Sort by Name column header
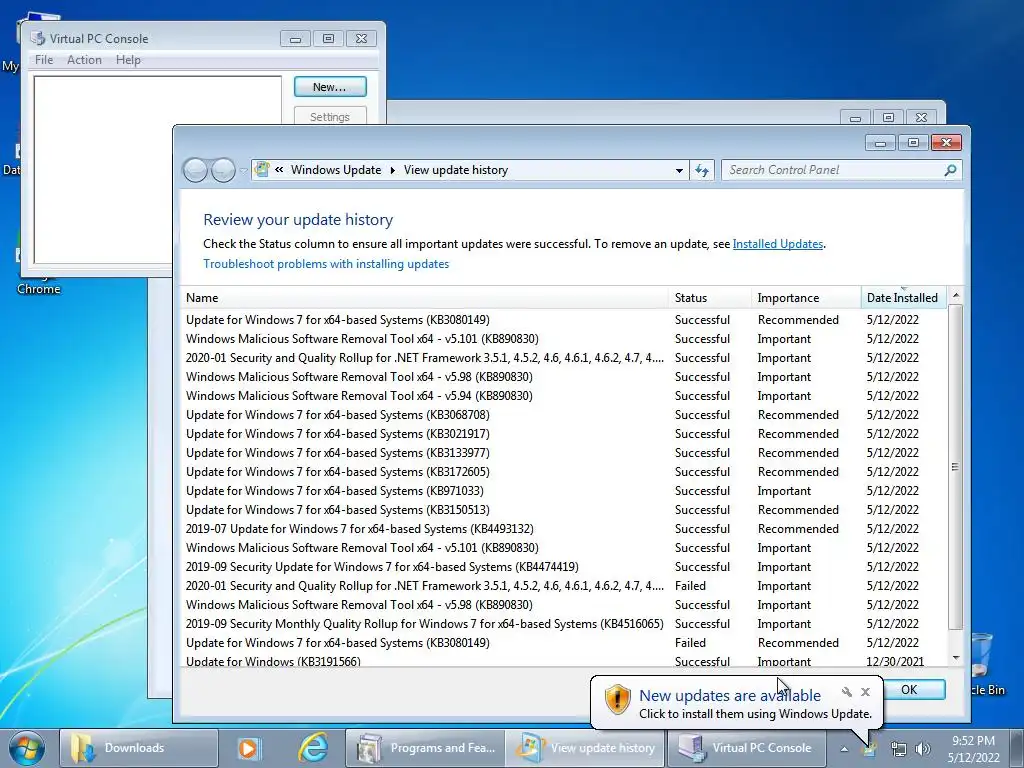This screenshot has height=768, width=1024. coord(424,298)
